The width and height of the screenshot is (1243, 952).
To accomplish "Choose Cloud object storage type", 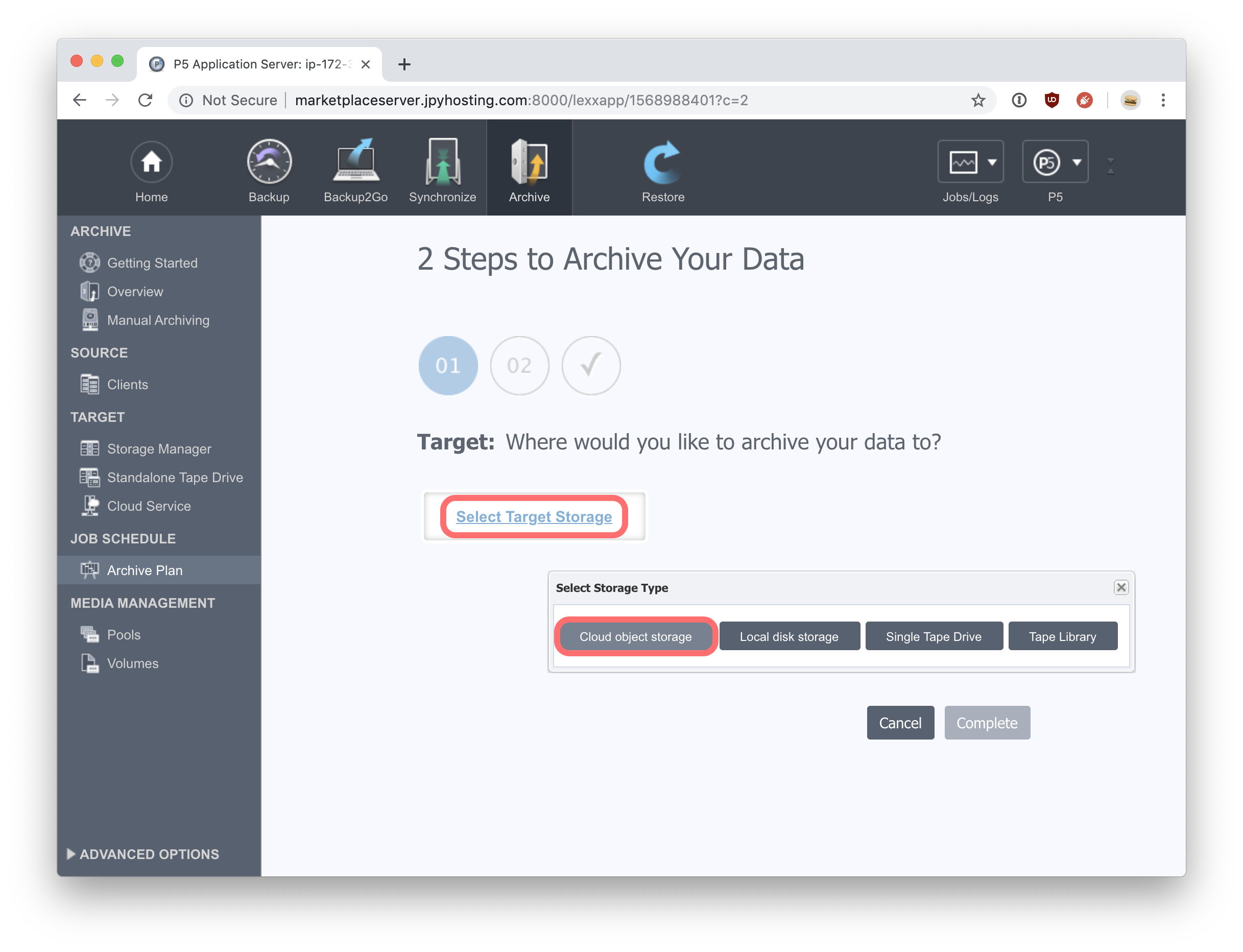I will pyautogui.click(x=635, y=636).
